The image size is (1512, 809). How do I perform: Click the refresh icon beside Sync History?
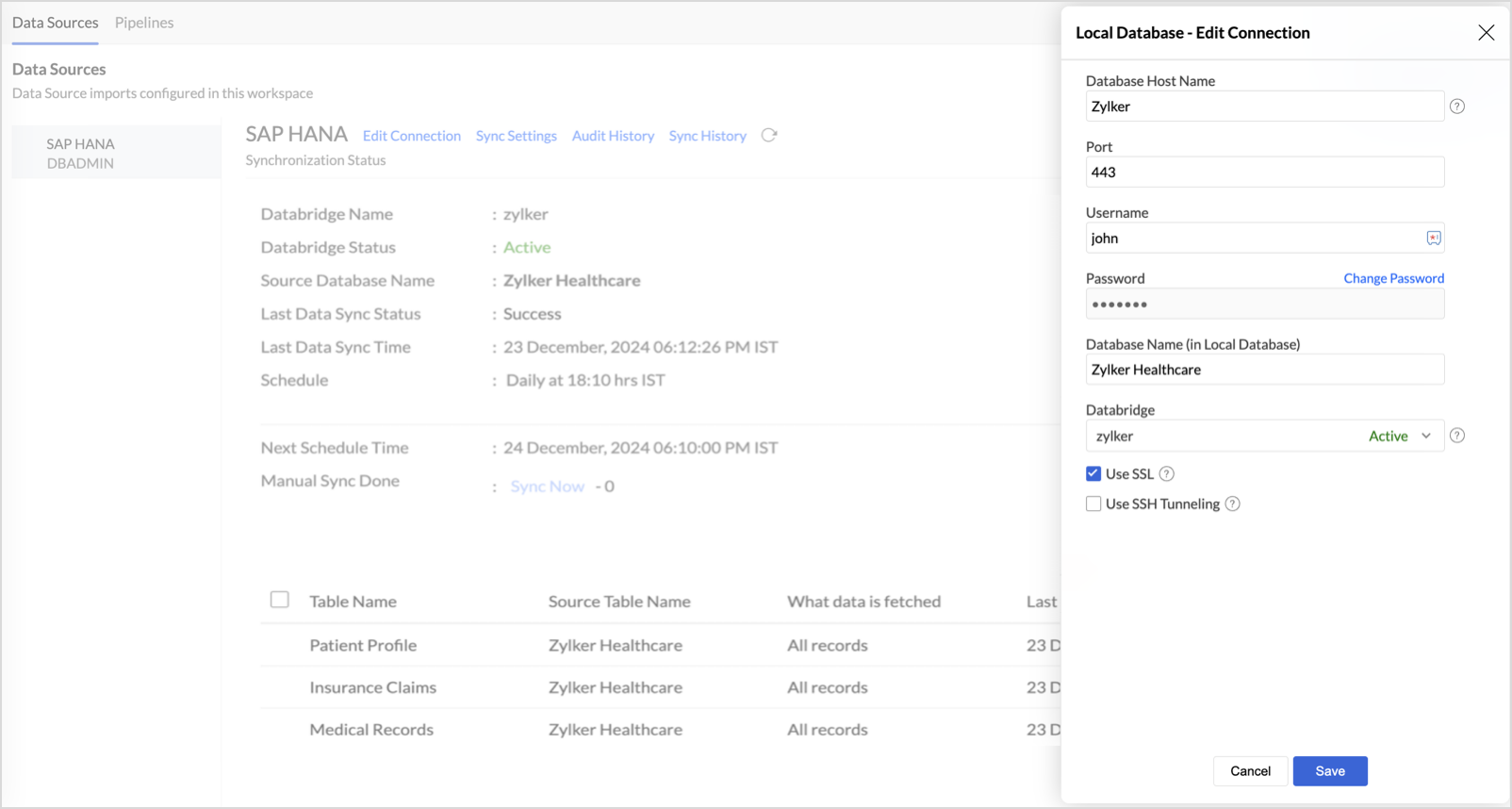[x=769, y=136]
